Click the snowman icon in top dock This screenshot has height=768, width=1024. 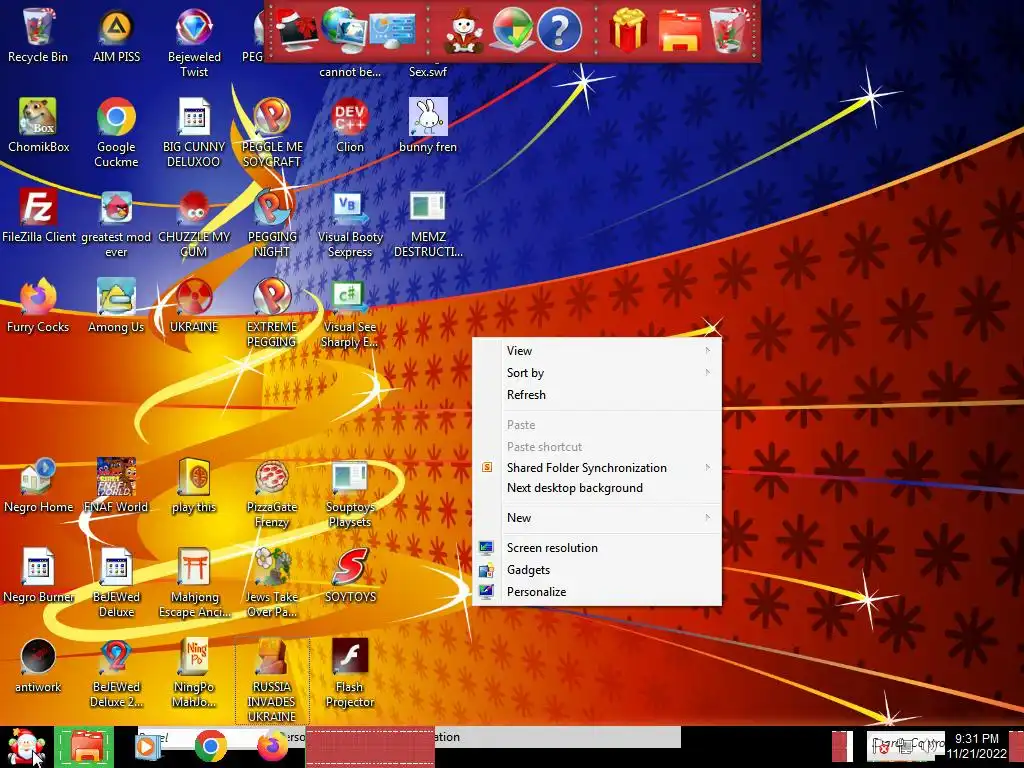click(x=464, y=31)
